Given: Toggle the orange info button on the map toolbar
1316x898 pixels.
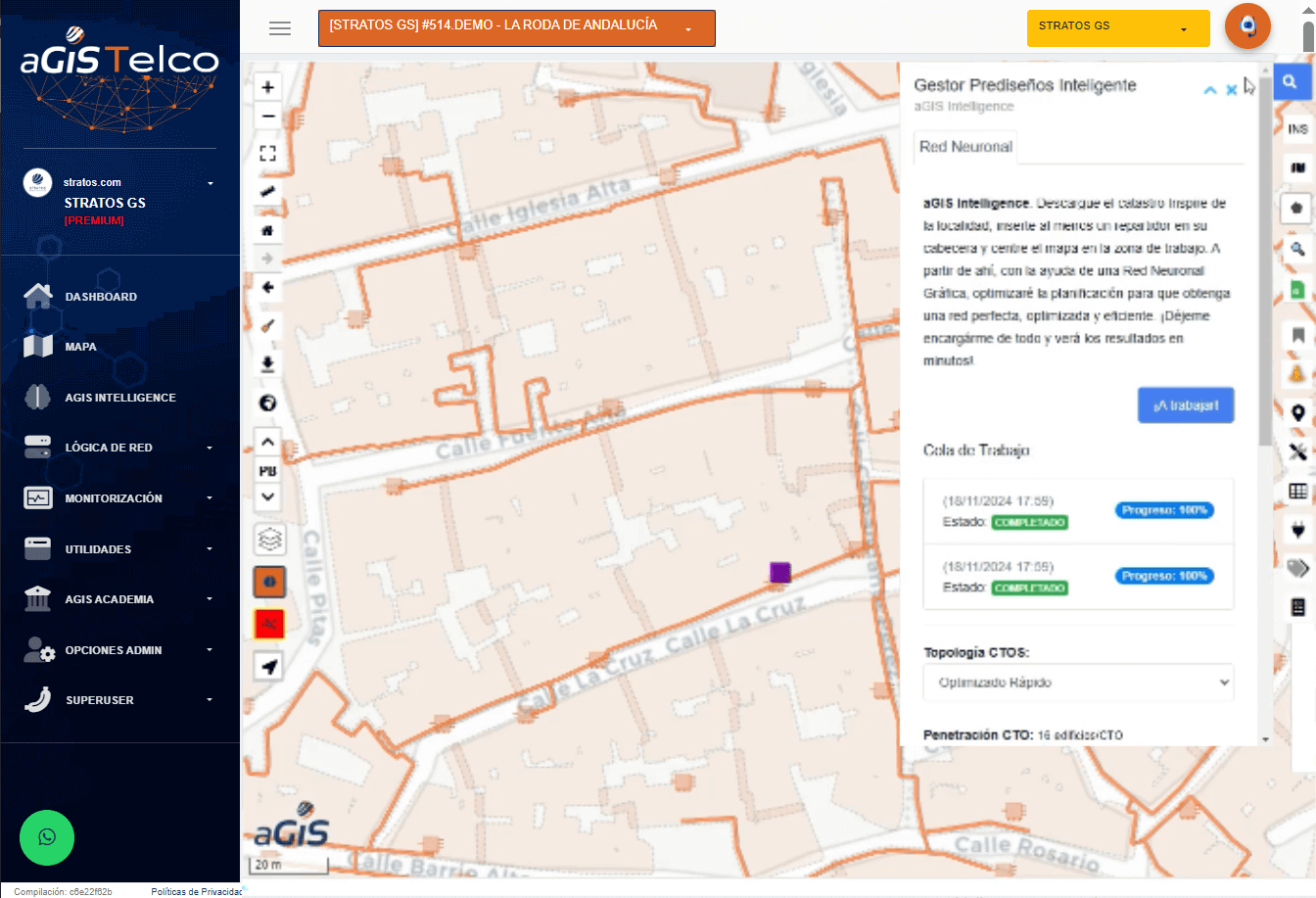Looking at the screenshot, I should coord(269,582).
